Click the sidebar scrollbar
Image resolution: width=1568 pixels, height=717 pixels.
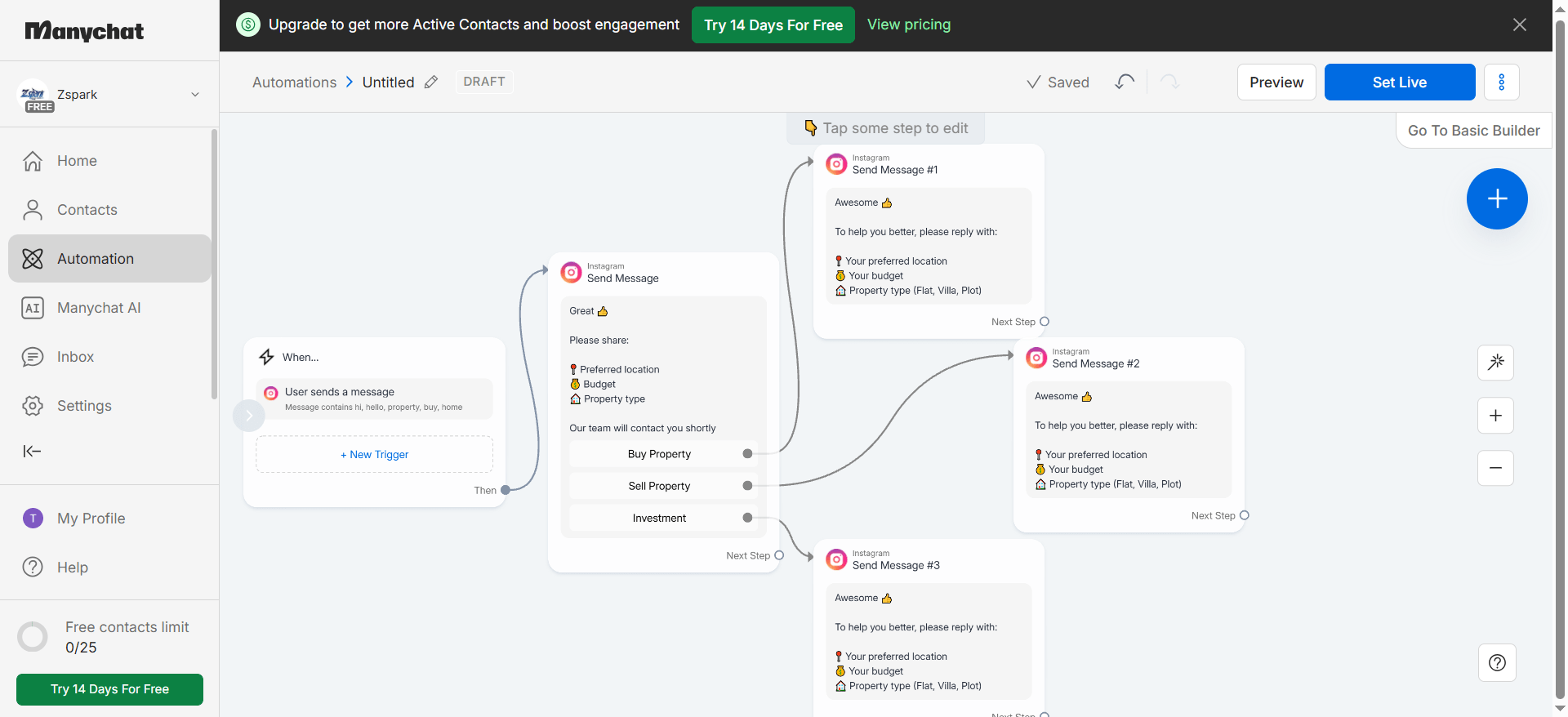(215, 264)
